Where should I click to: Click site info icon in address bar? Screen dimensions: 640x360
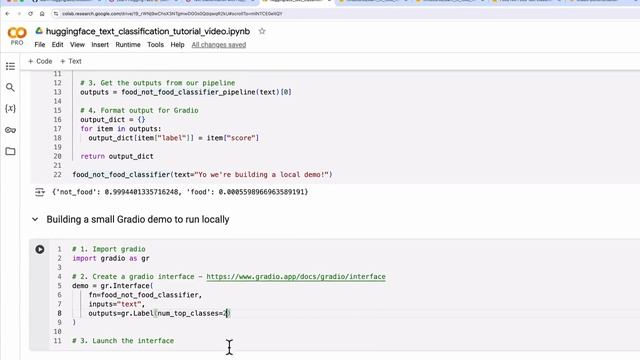(56, 13)
